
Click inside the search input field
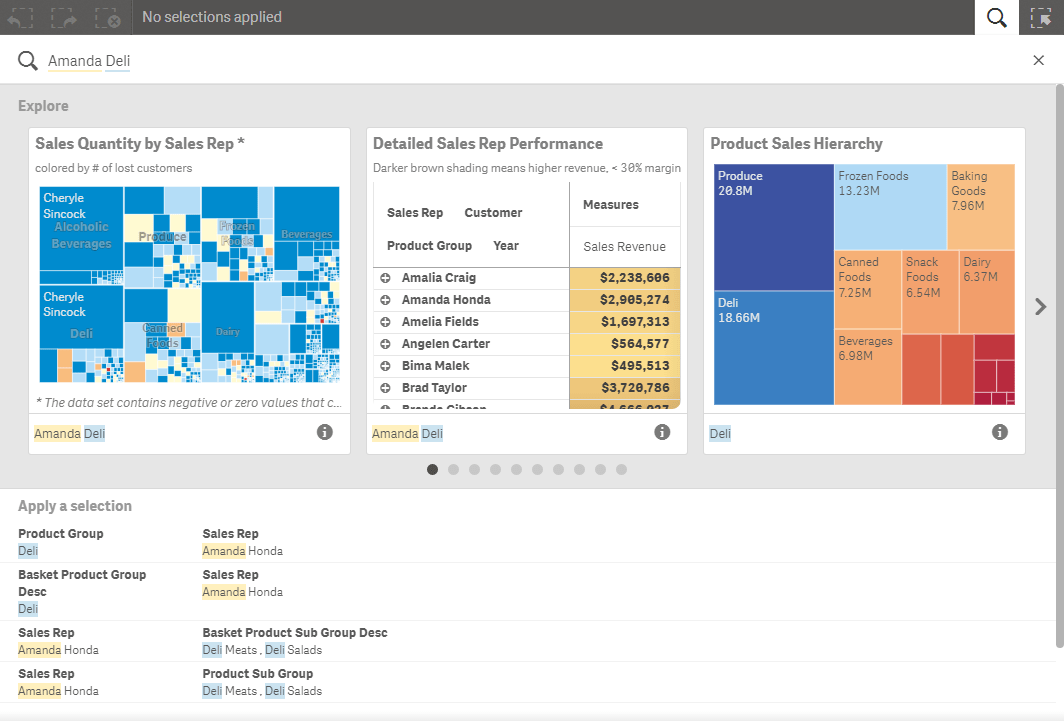300,60
